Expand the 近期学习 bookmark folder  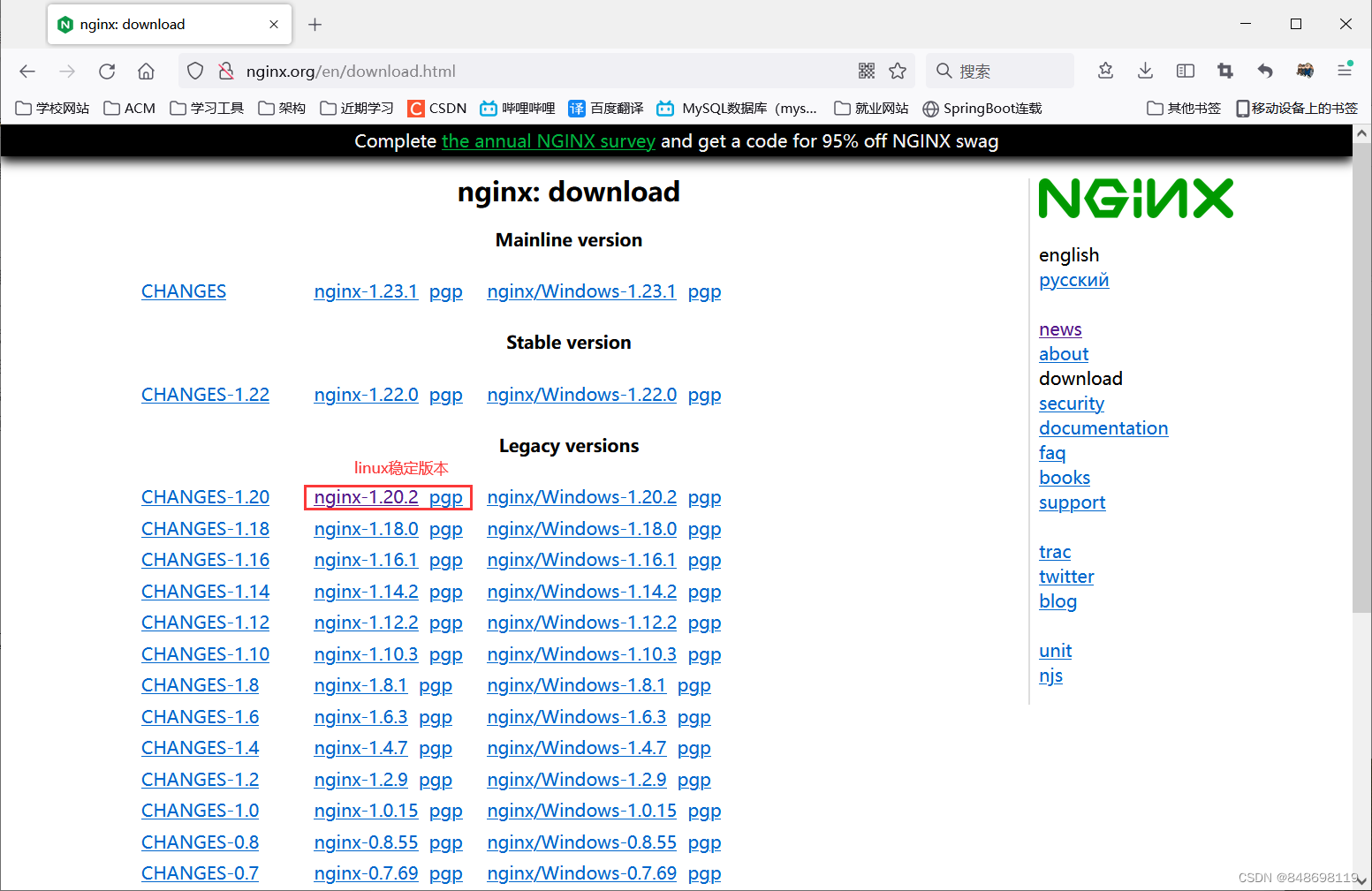(x=357, y=109)
